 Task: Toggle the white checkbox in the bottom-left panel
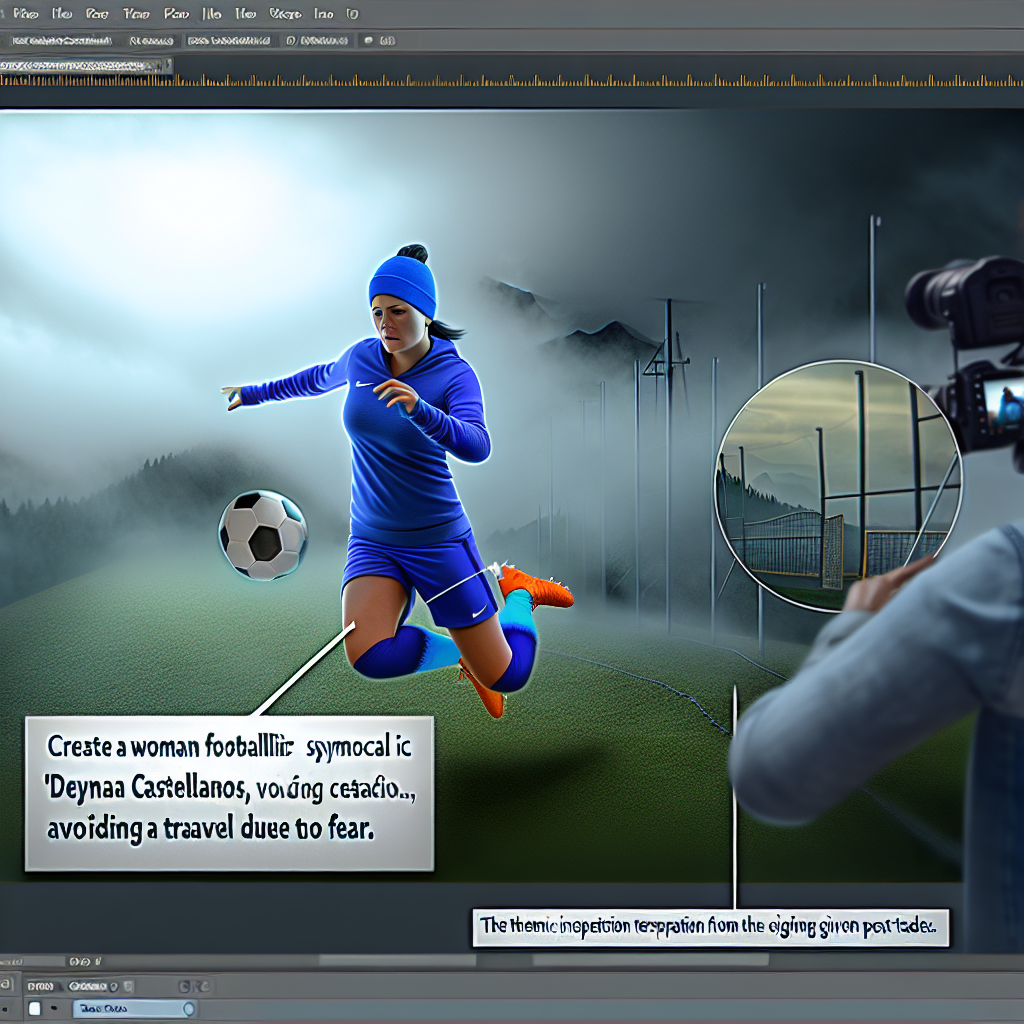[35, 1009]
